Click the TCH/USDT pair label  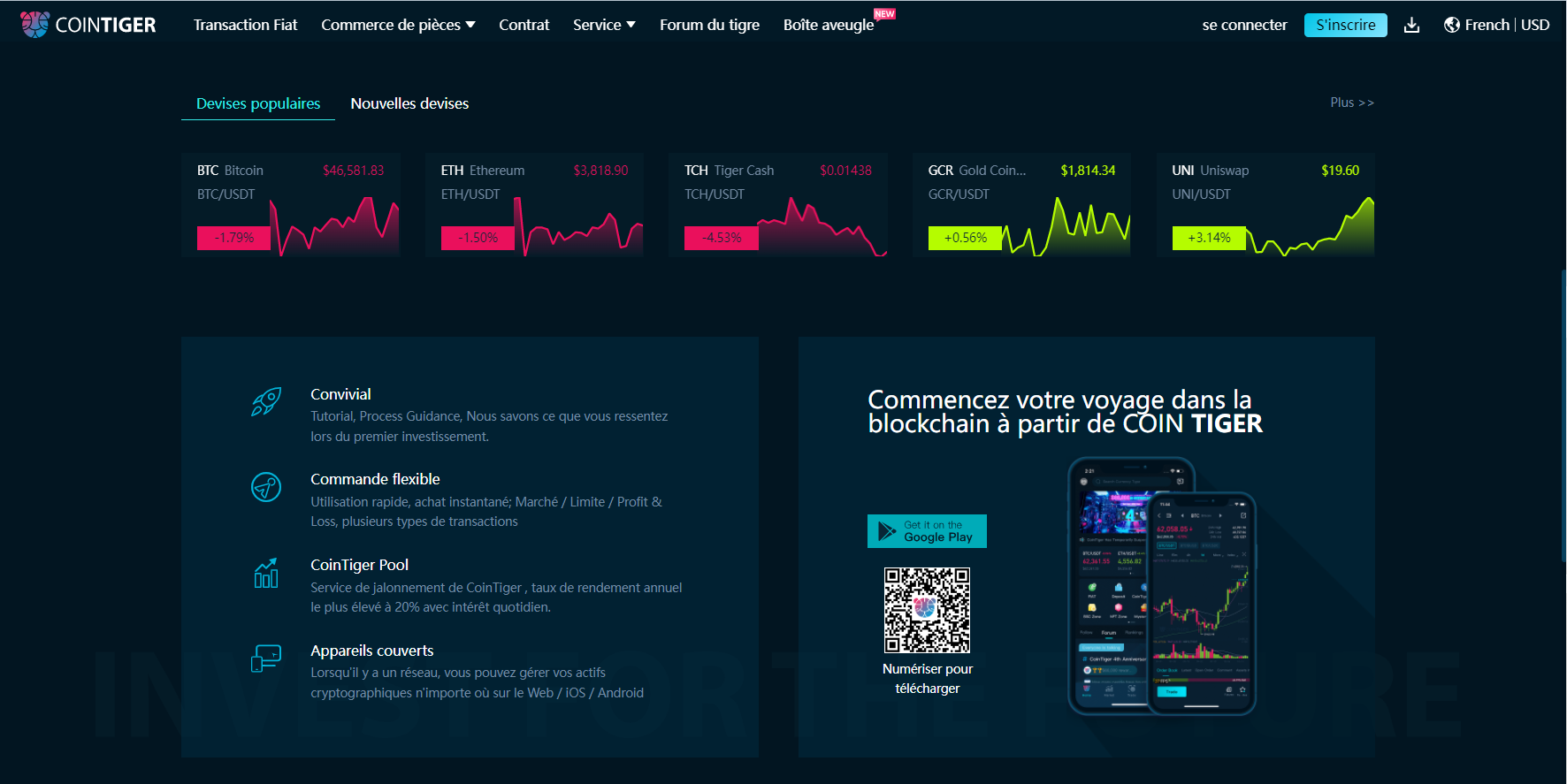715,194
